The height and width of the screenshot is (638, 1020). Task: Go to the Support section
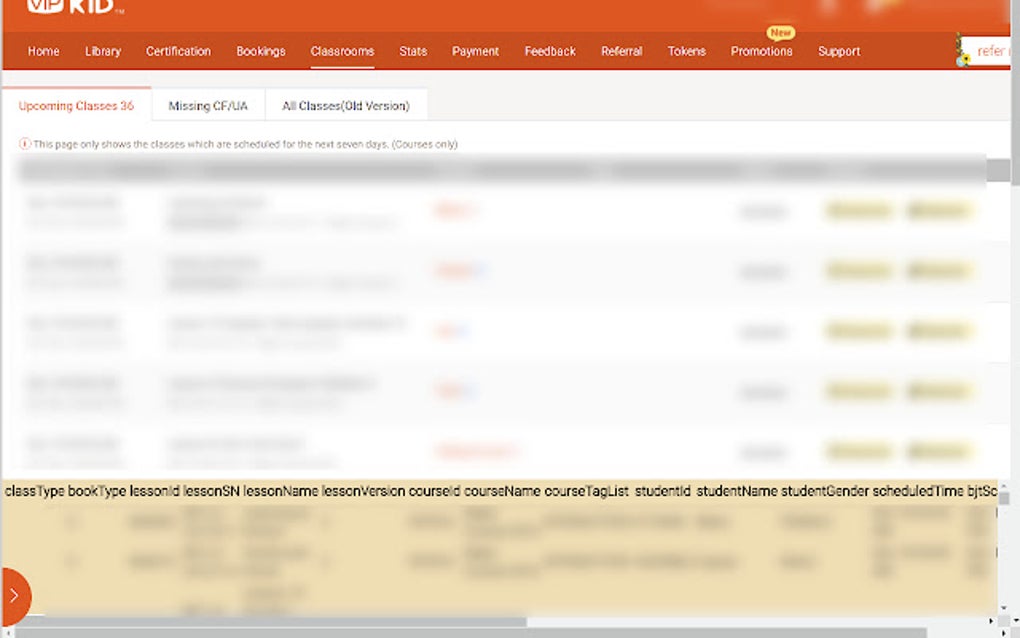pos(839,51)
